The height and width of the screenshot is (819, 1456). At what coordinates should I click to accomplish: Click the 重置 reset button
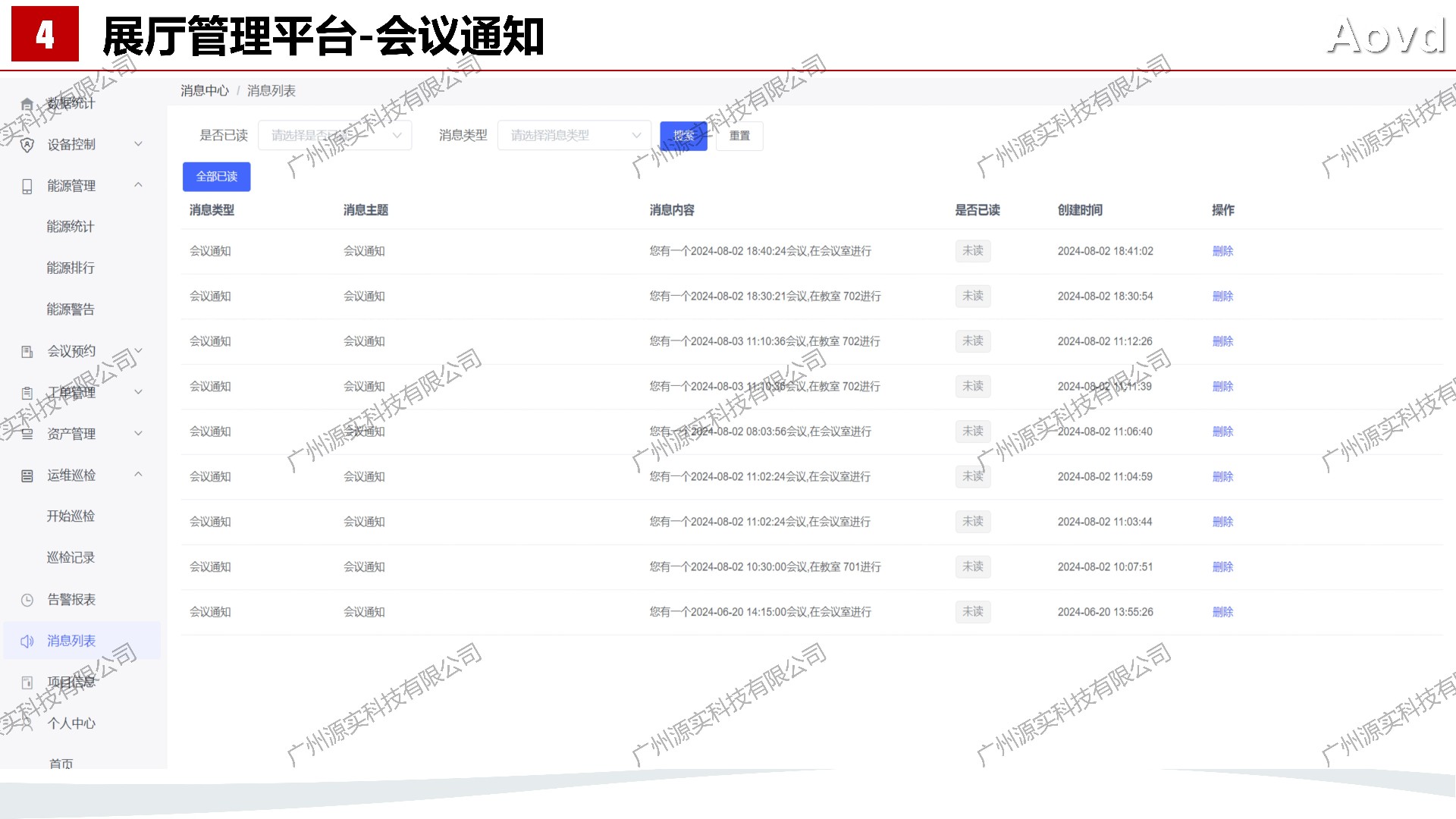pos(739,136)
